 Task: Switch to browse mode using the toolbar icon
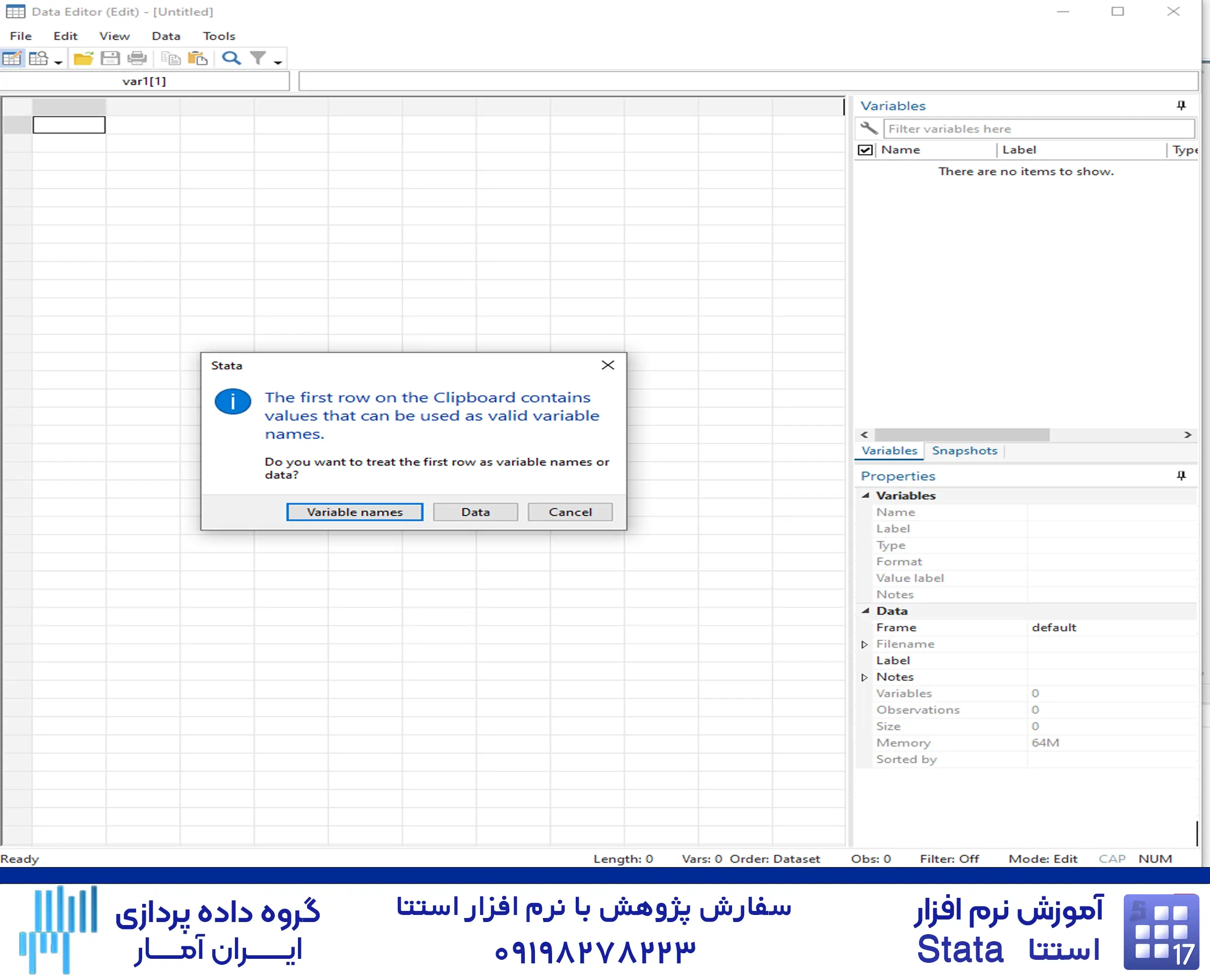tap(38, 57)
